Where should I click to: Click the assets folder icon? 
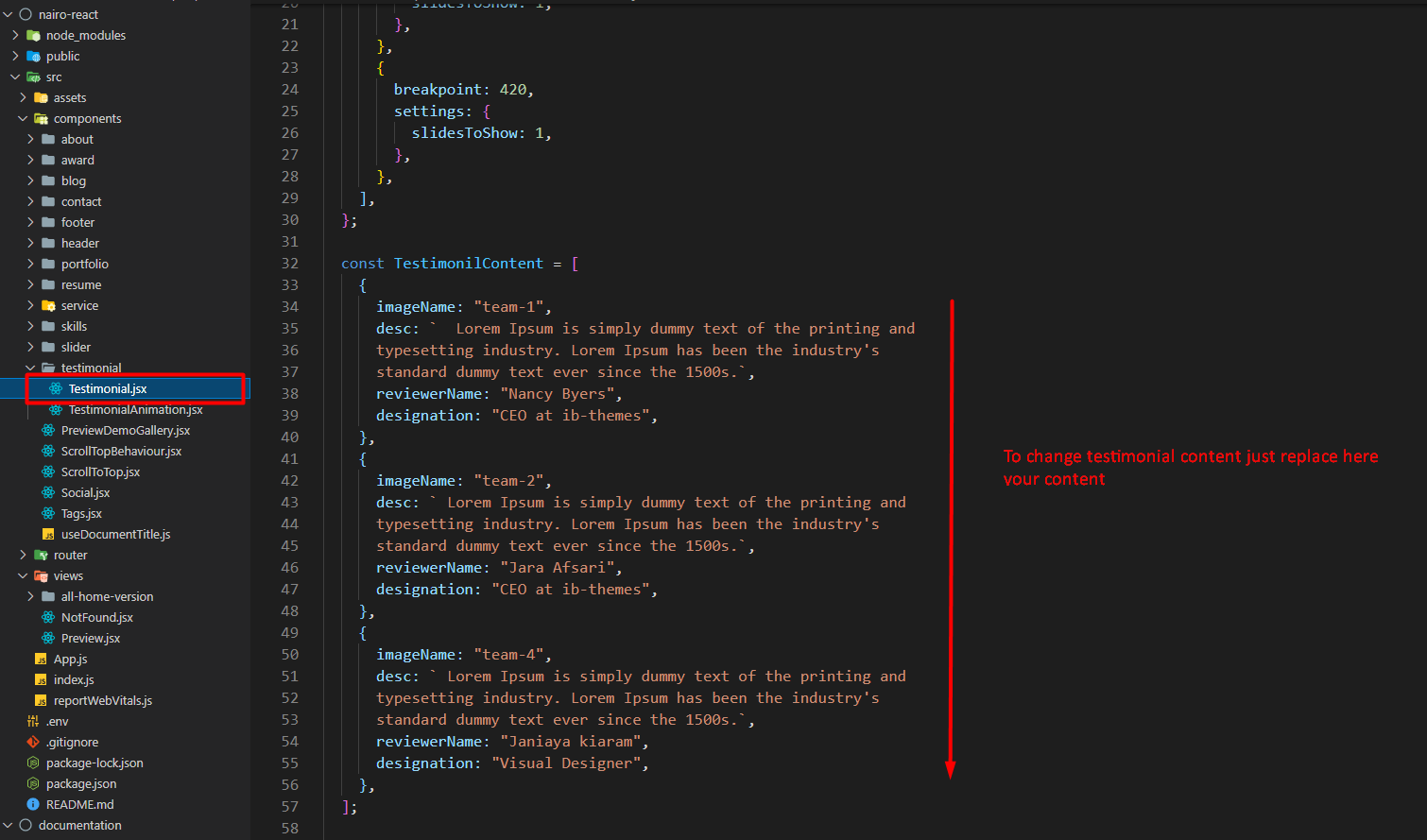[41, 97]
